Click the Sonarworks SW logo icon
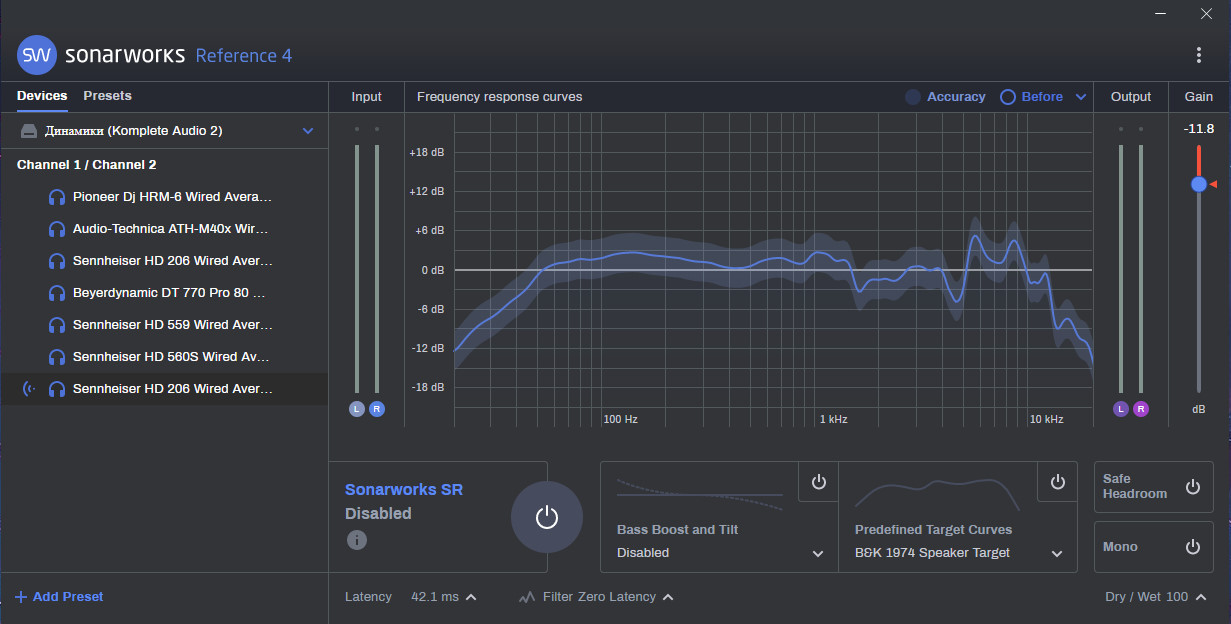 (37, 55)
